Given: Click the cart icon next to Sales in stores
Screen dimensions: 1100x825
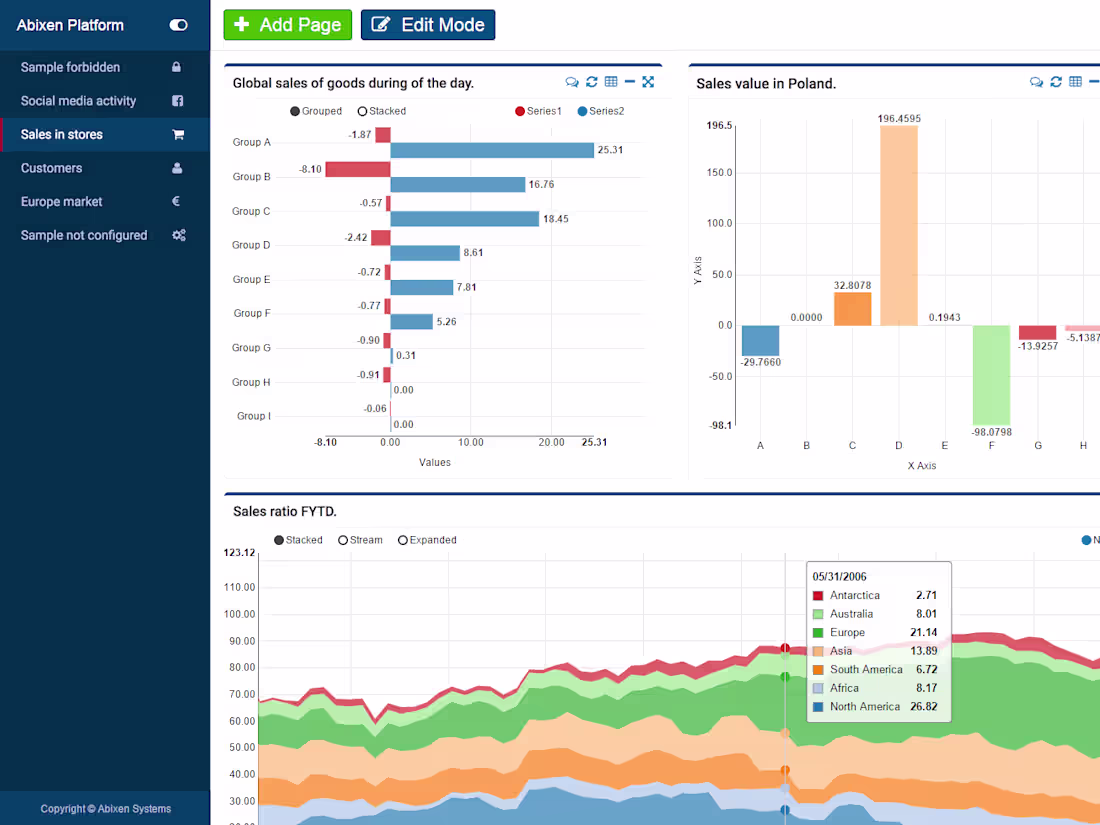Looking at the screenshot, I should tap(180, 134).
